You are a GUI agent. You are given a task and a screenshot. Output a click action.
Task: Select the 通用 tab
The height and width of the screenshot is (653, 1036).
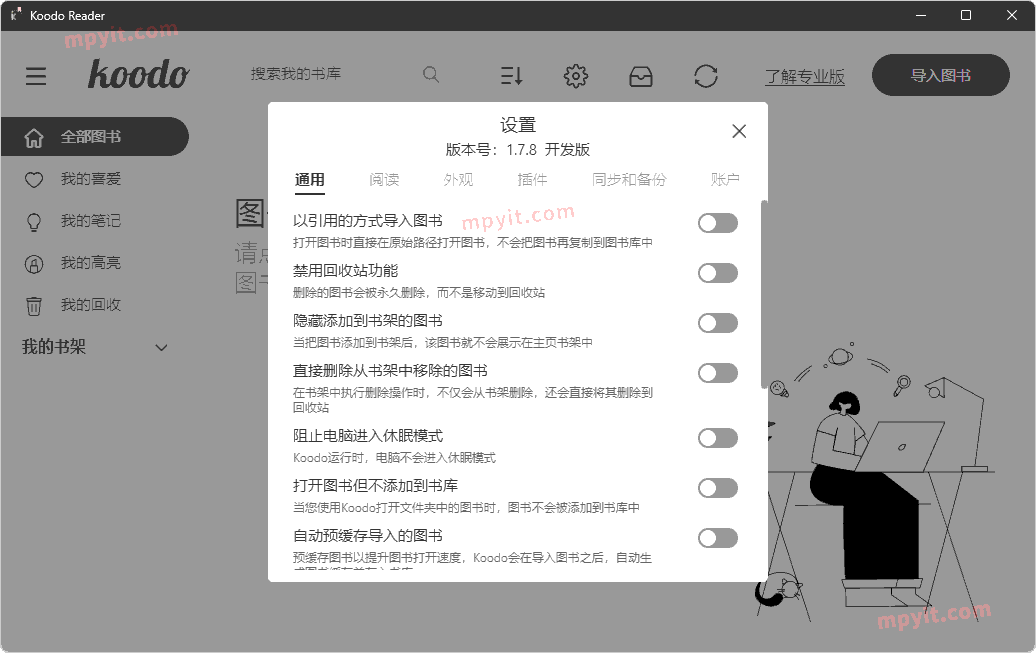309,180
